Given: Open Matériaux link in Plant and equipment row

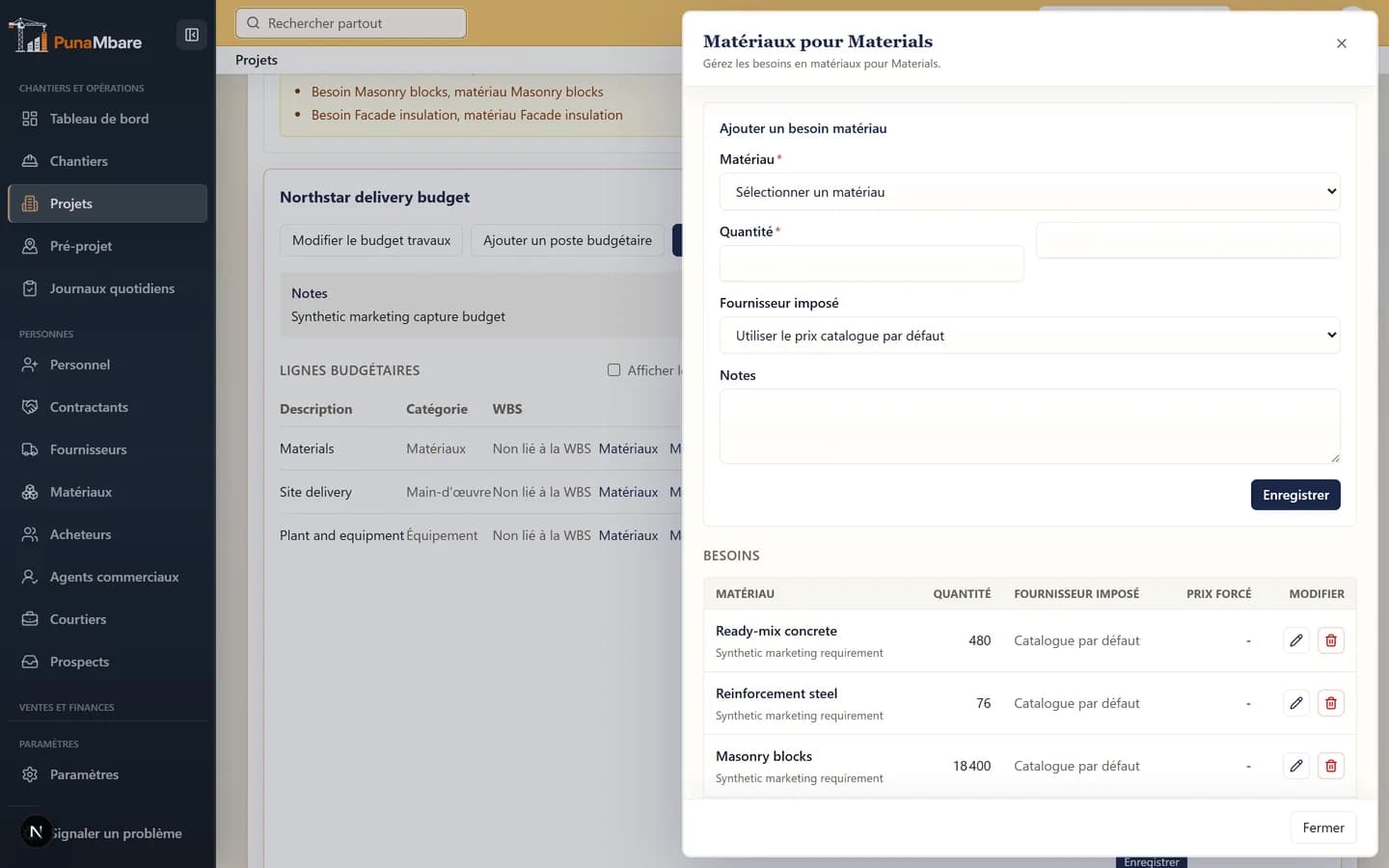Looking at the screenshot, I should [628, 535].
